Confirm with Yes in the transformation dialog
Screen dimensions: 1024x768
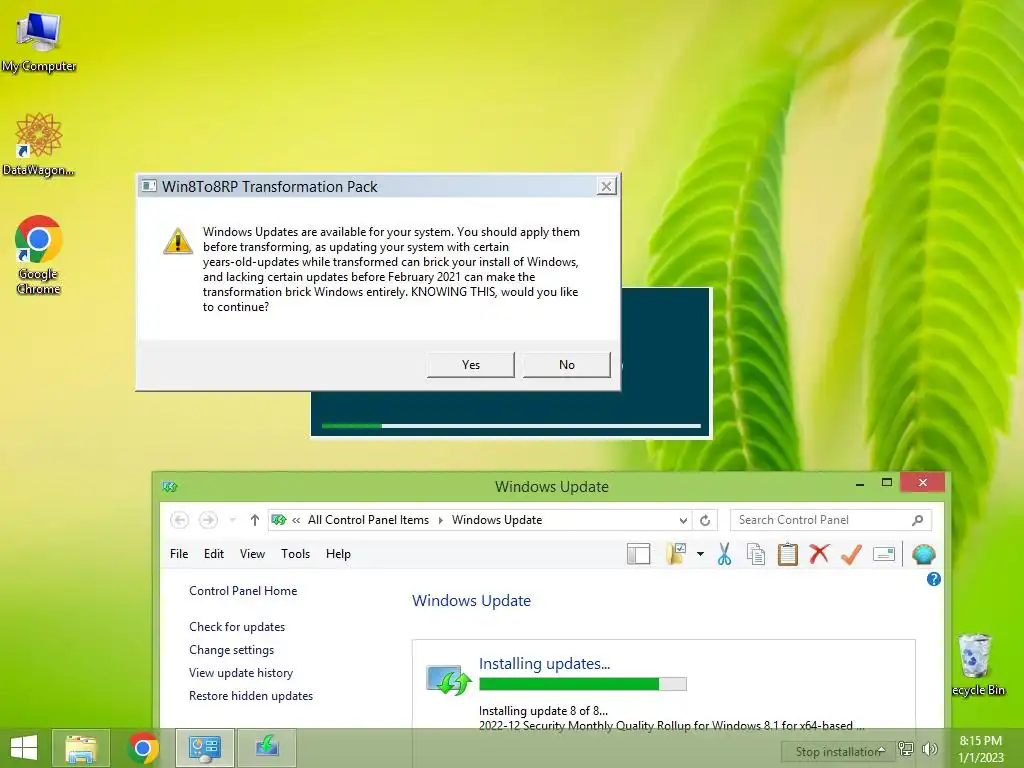(471, 364)
